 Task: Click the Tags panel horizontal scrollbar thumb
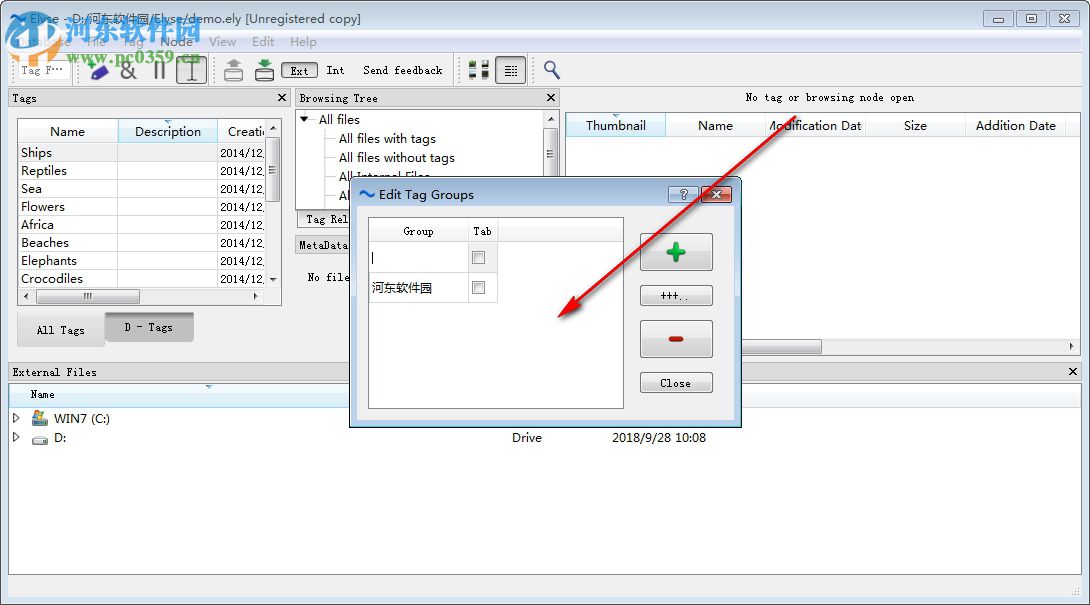tap(88, 296)
